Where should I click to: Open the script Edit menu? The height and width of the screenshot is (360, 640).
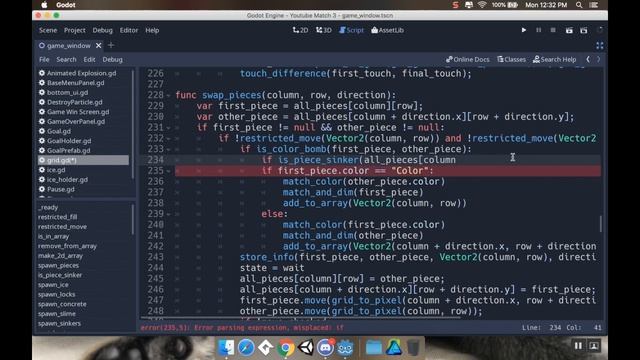pyautogui.click(x=89, y=60)
